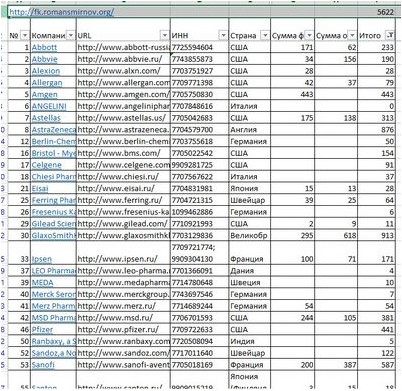Expand the URL column filter arrow
The height and width of the screenshot is (391, 402).
pyautogui.click(x=165, y=35)
